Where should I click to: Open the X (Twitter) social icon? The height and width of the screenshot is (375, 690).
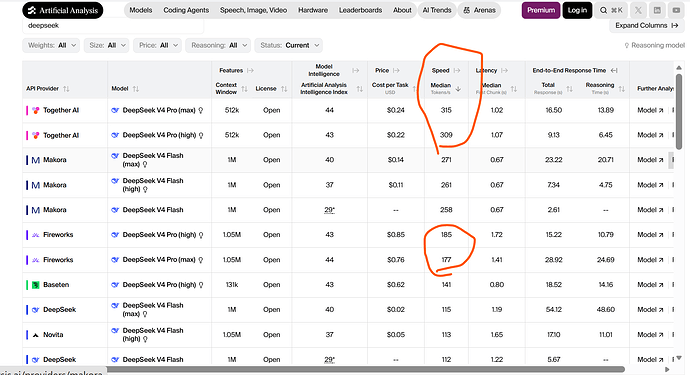pyautogui.click(x=638, y=10)
